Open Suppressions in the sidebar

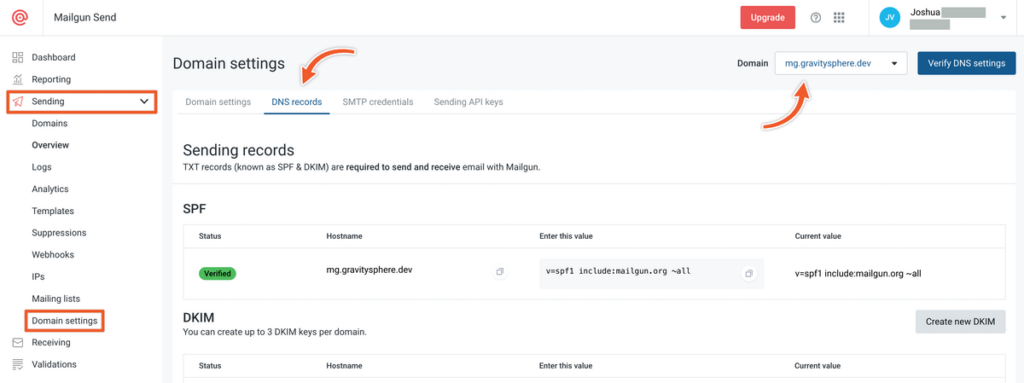59,233
